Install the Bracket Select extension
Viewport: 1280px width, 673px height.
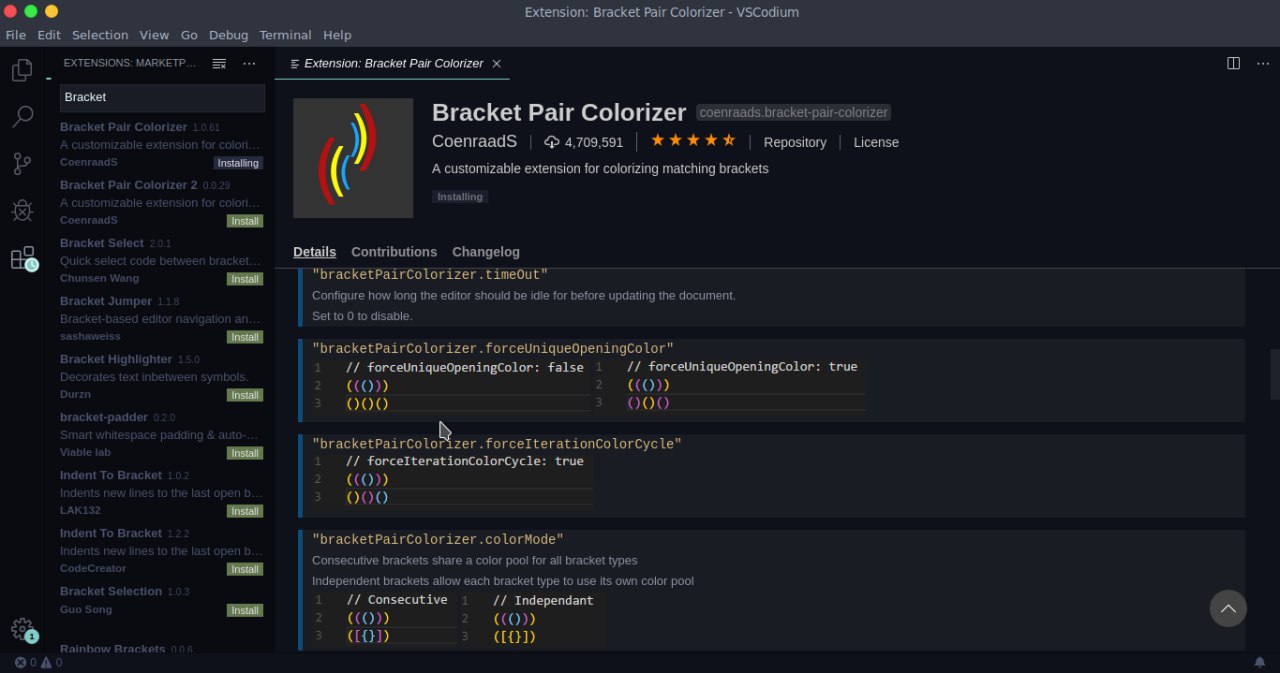point(245,279)
